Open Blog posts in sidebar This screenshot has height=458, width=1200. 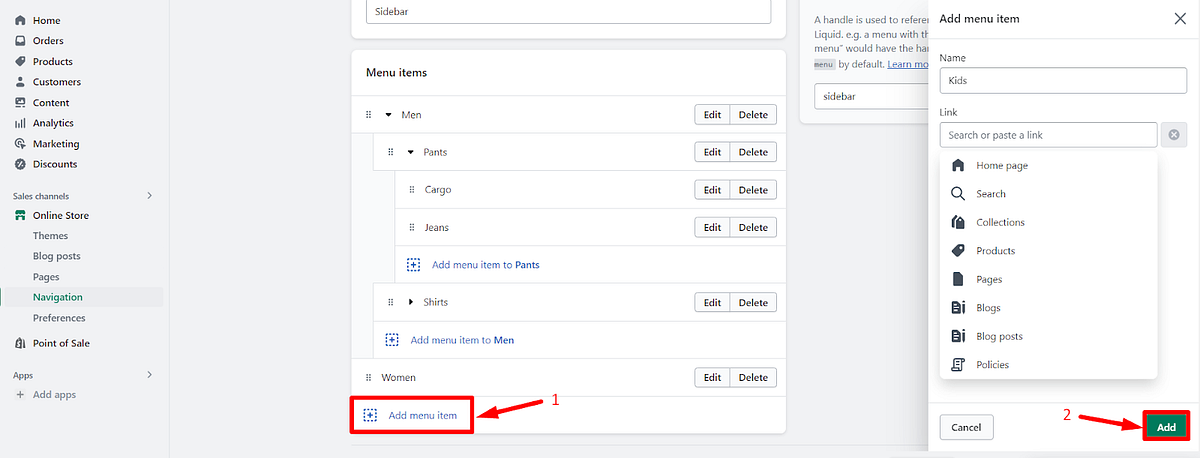(56, 256)
